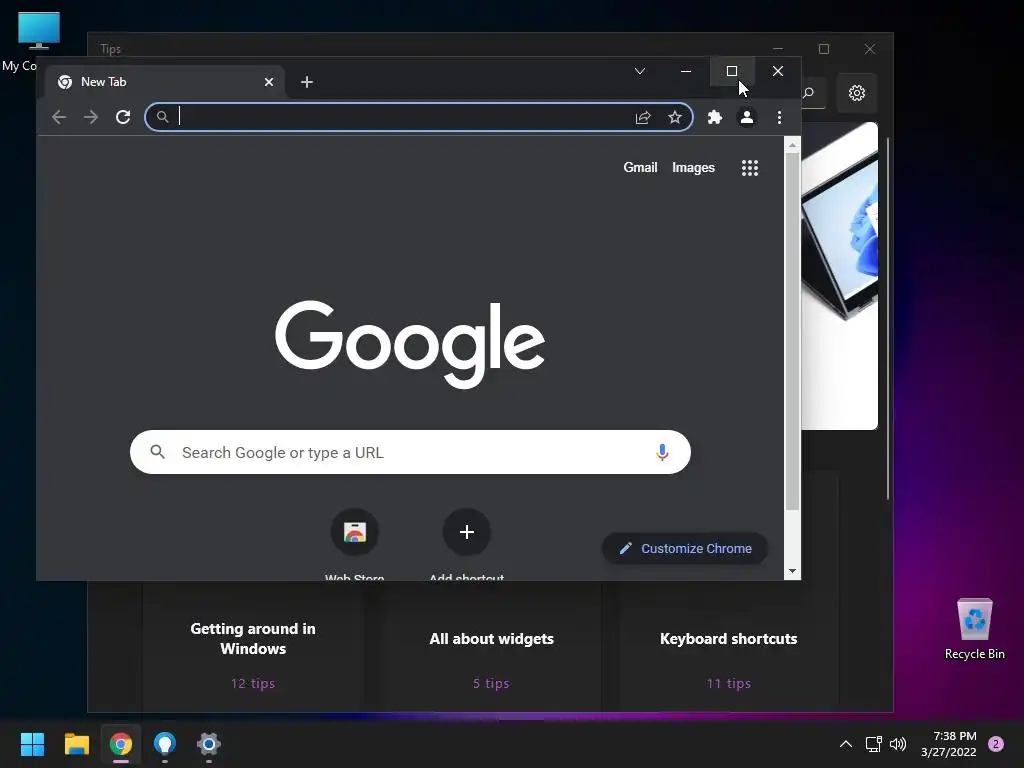Open the Windows Start menu
The height and width of the screenshot is (768, 1024).
click(32, 744)
